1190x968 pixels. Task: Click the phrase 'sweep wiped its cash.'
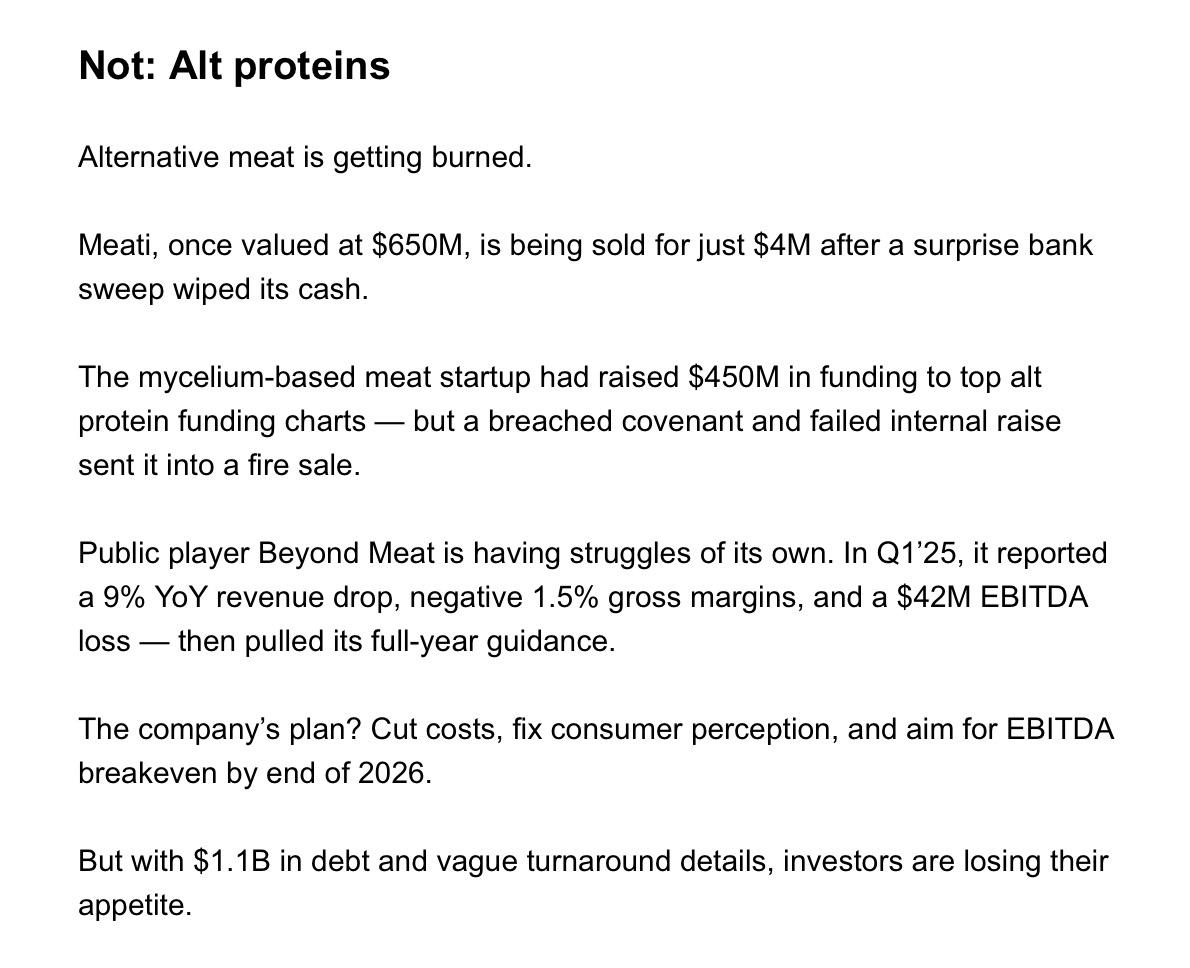tap(223, 290)
